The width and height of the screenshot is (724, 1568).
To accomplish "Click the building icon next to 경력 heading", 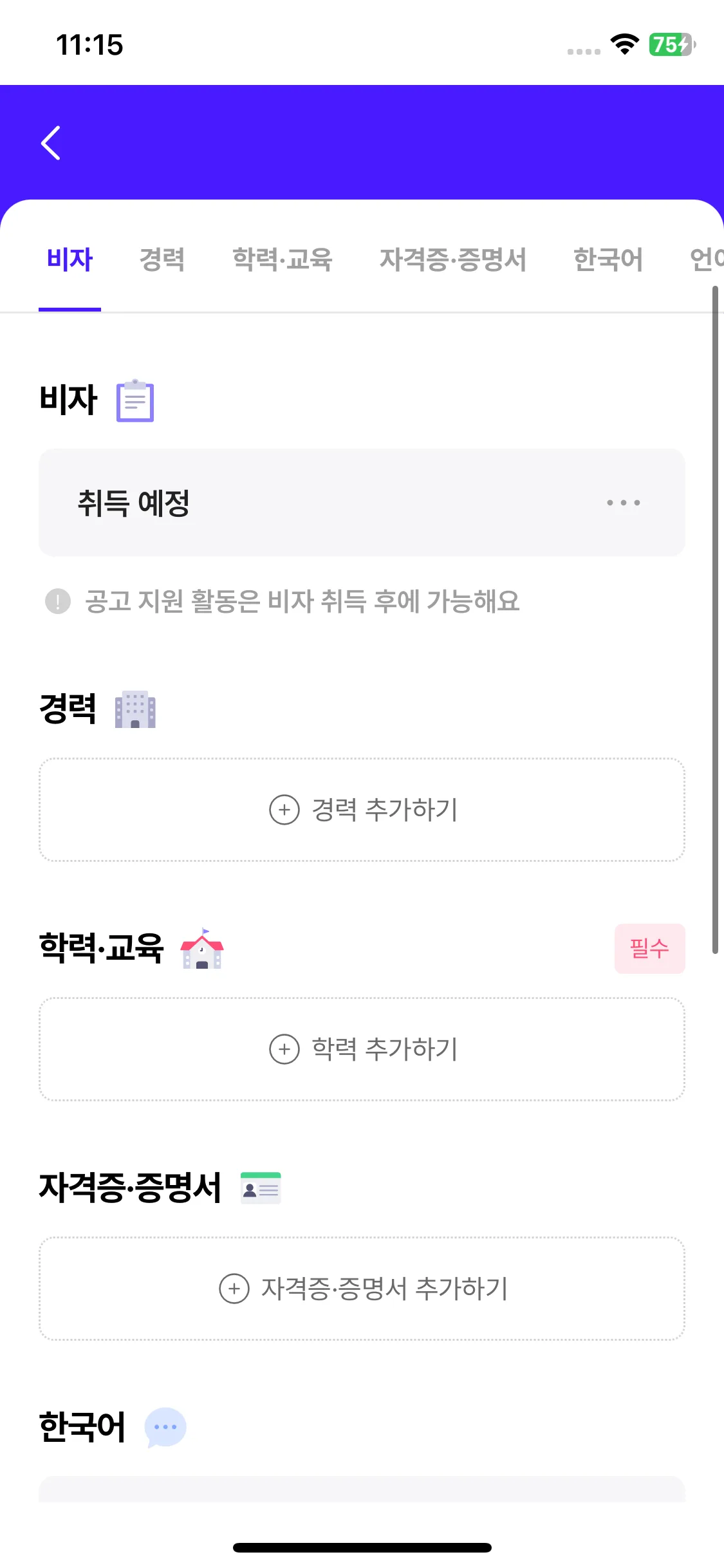I will click(x=135, y=709).
